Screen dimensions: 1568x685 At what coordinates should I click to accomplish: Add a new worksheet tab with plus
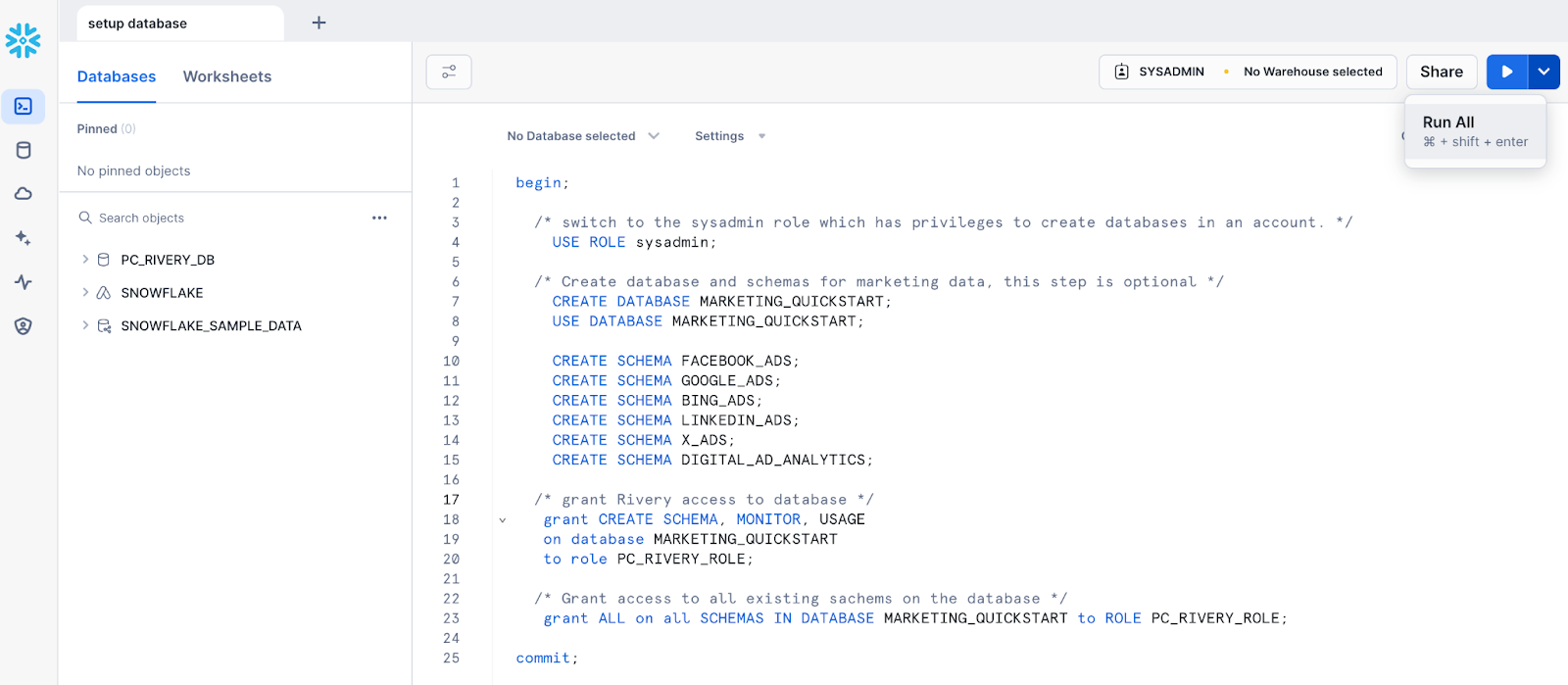click(x=318, y=23)
